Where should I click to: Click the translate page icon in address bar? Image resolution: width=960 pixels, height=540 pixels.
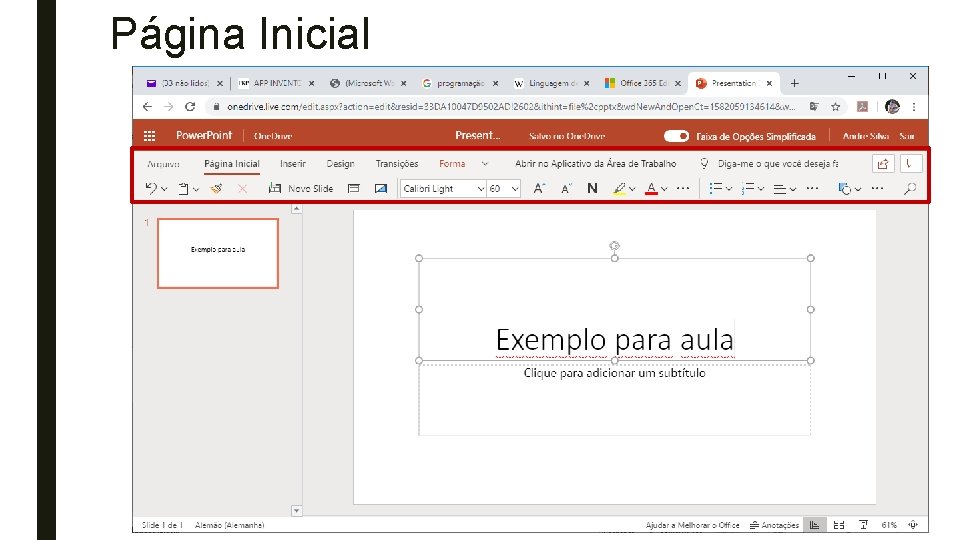814,107
